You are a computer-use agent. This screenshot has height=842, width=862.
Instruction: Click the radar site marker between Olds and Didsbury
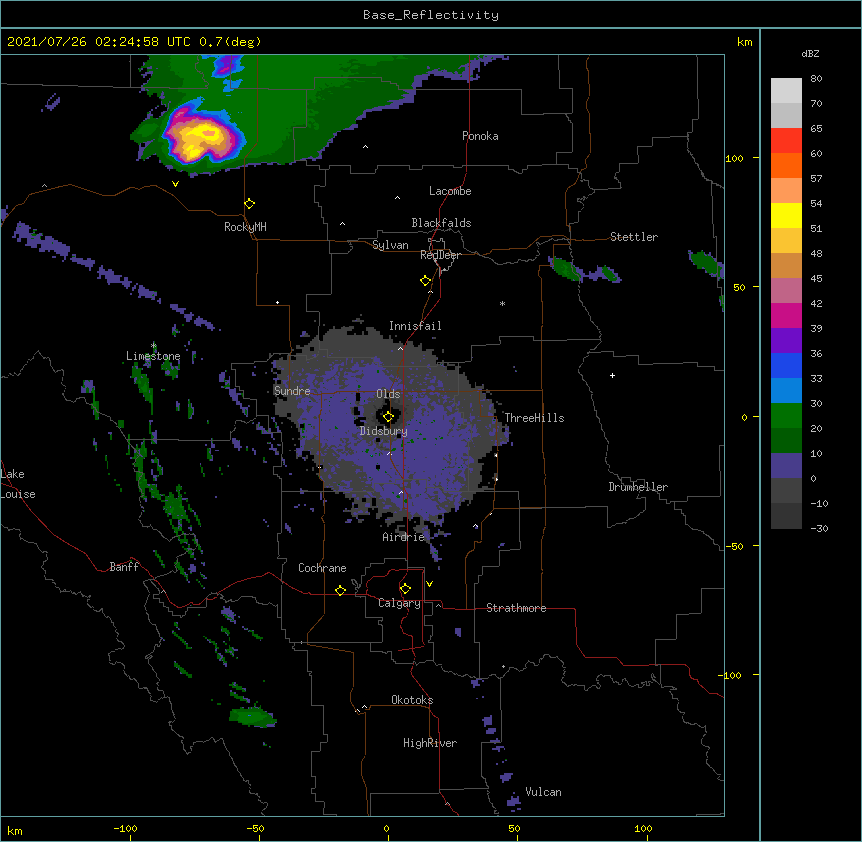pos(388,417)
